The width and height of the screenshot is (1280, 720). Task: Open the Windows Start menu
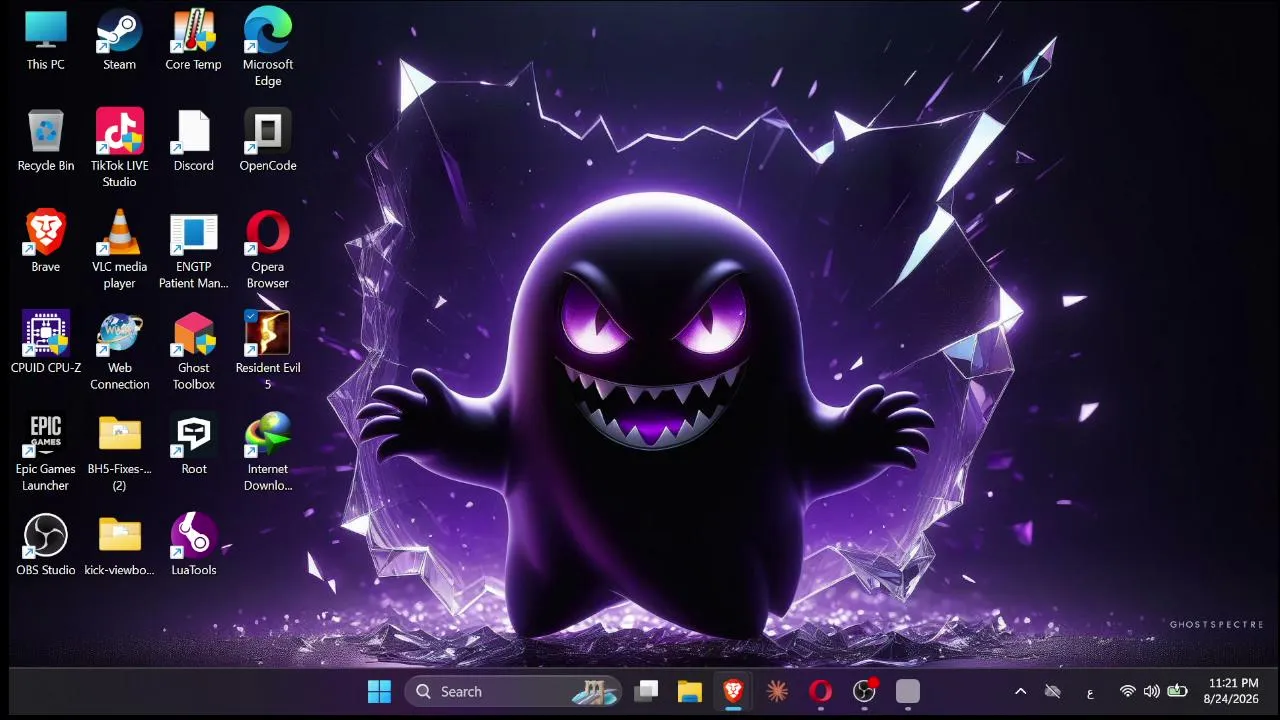pos(380,691)
